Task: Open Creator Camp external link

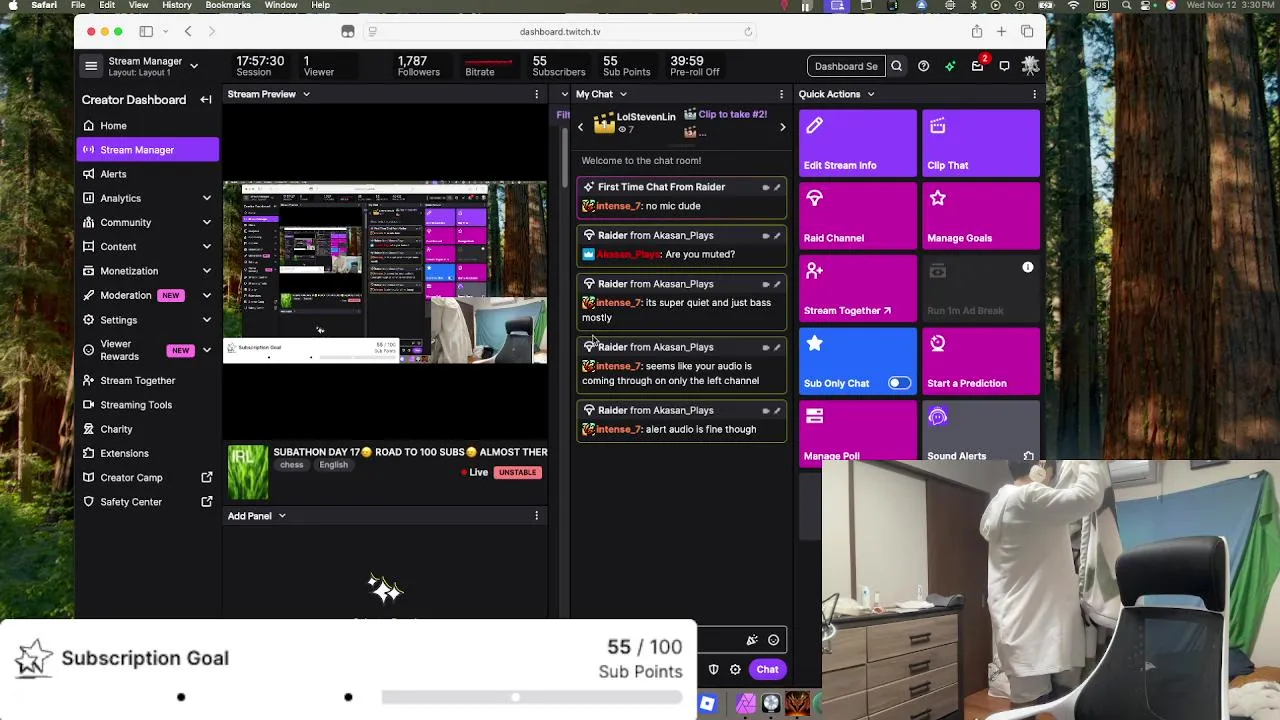Action: click(x=148, y=478)
